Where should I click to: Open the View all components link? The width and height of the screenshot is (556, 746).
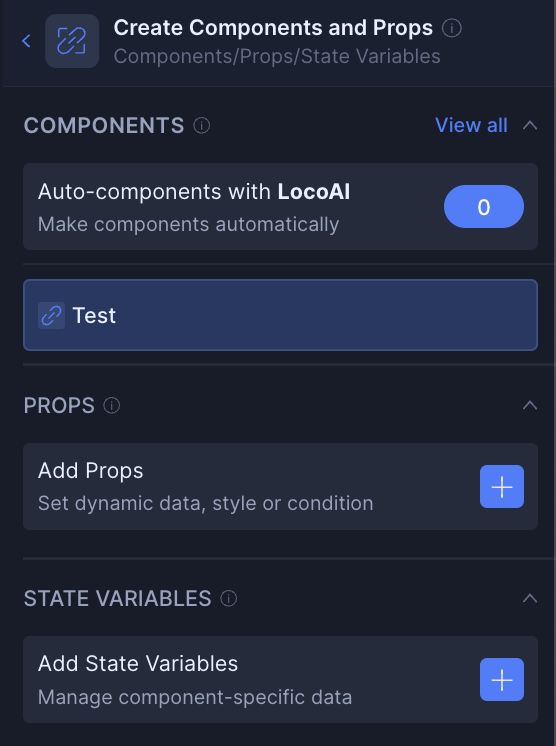click(x=471, y=126)
